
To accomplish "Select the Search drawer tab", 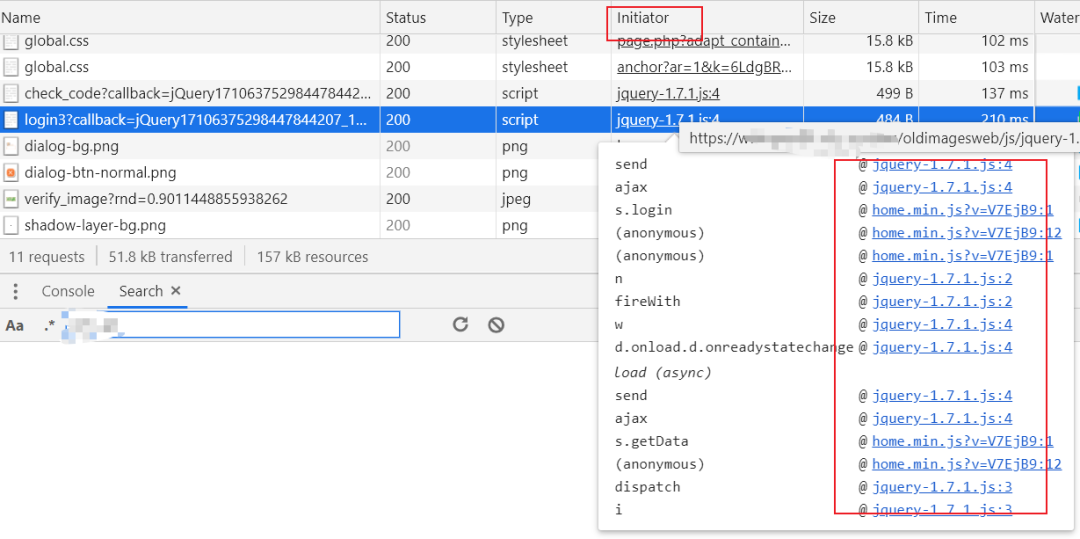I will pos(141,291).
